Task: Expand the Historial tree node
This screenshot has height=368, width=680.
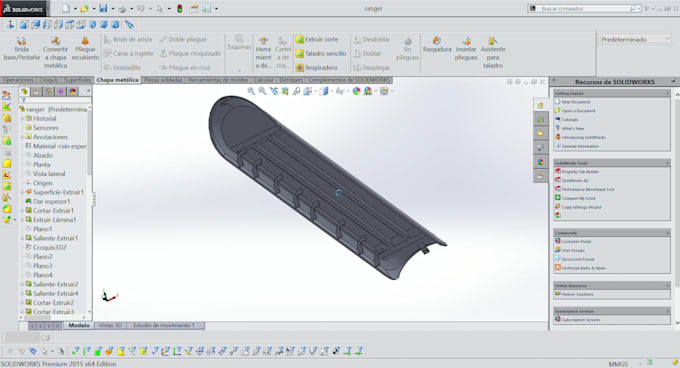Action: click(22, 118)
